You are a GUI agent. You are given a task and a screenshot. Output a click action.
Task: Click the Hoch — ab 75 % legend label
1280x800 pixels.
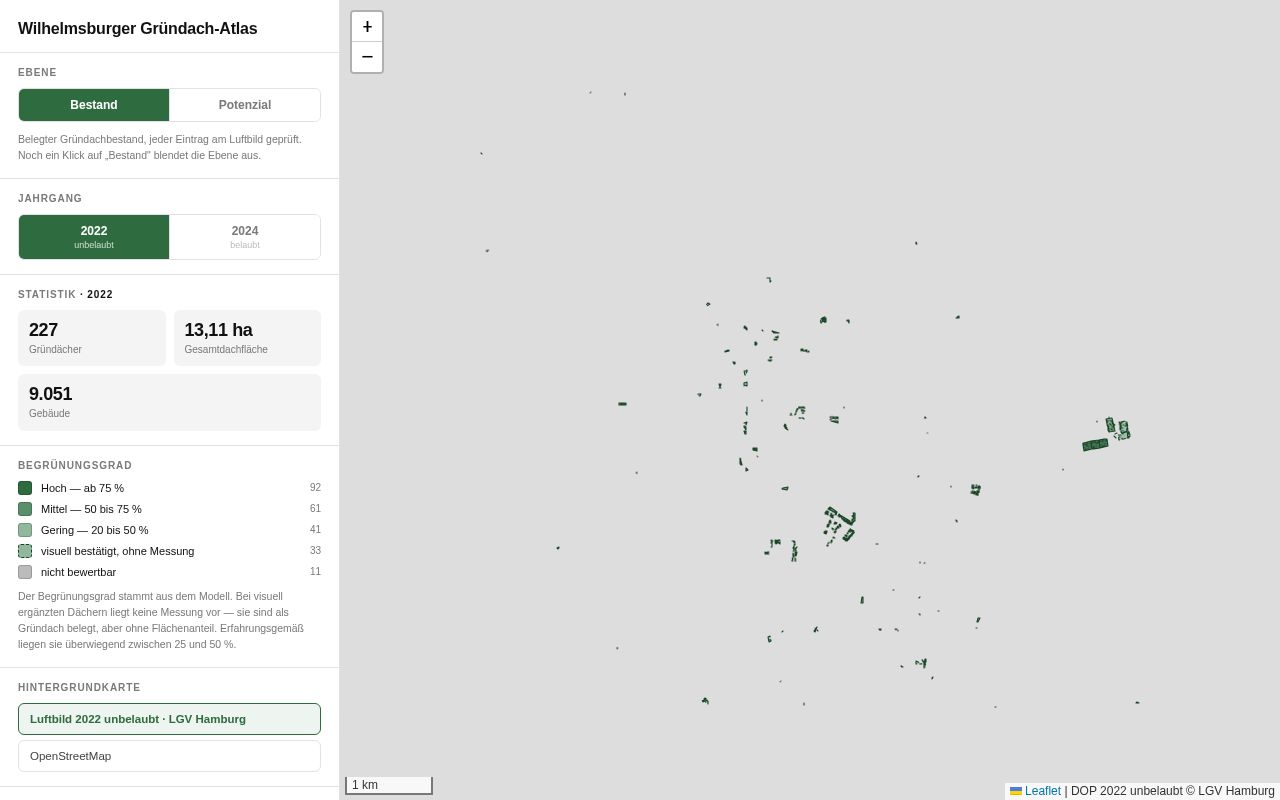pos(82,488)
